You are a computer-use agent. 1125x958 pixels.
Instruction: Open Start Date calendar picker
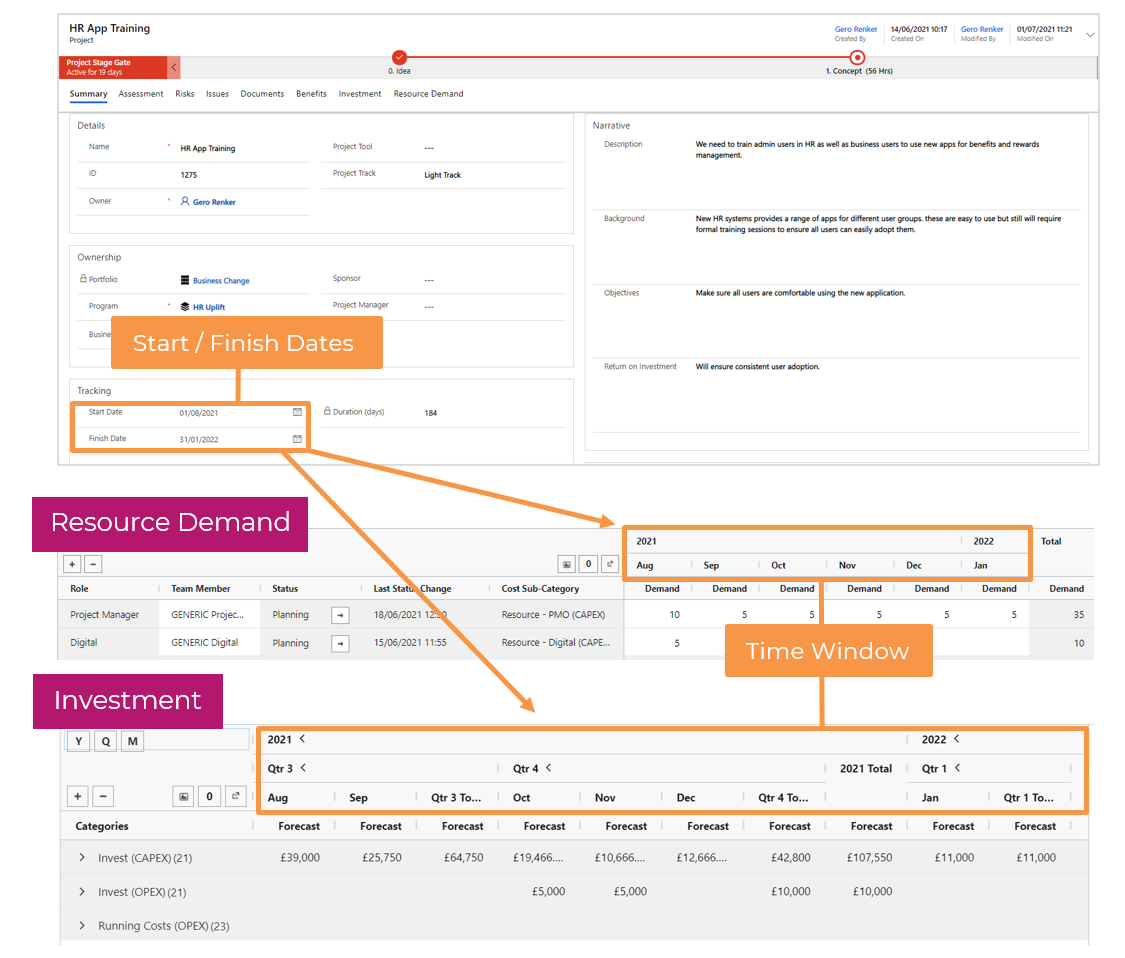[x=297, y=412]
